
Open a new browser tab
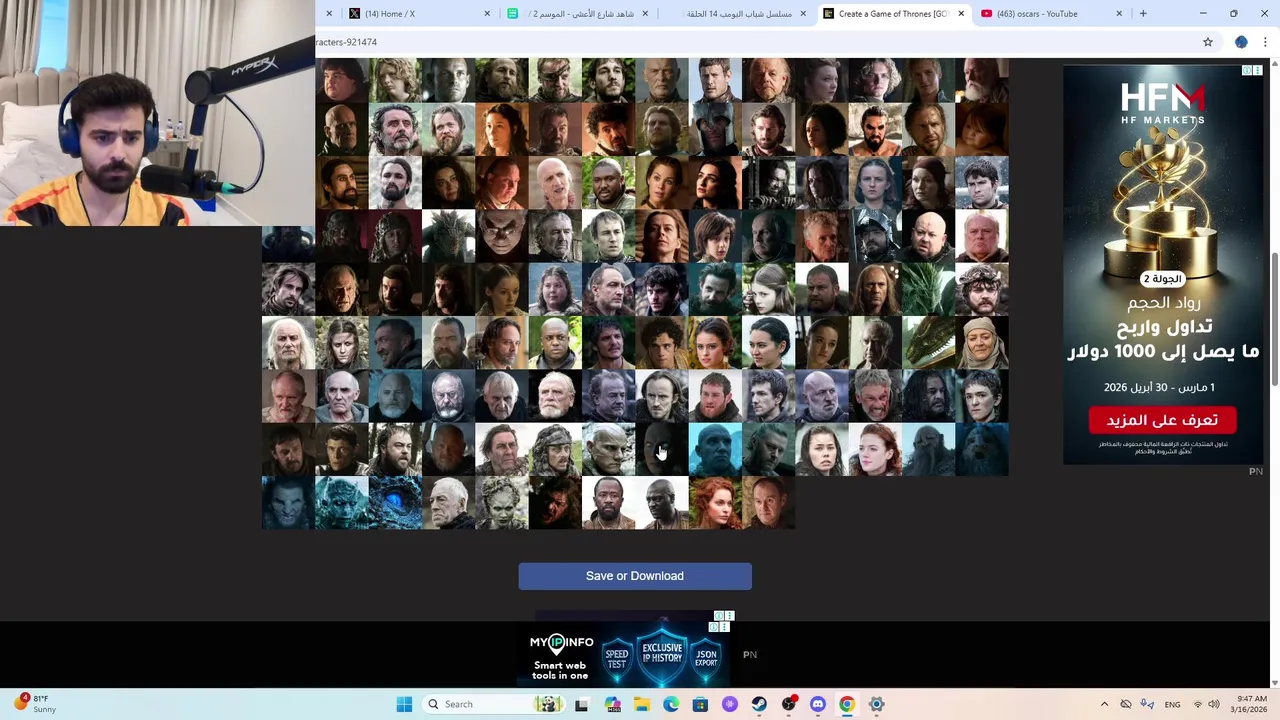click(x=1143, y=14)
